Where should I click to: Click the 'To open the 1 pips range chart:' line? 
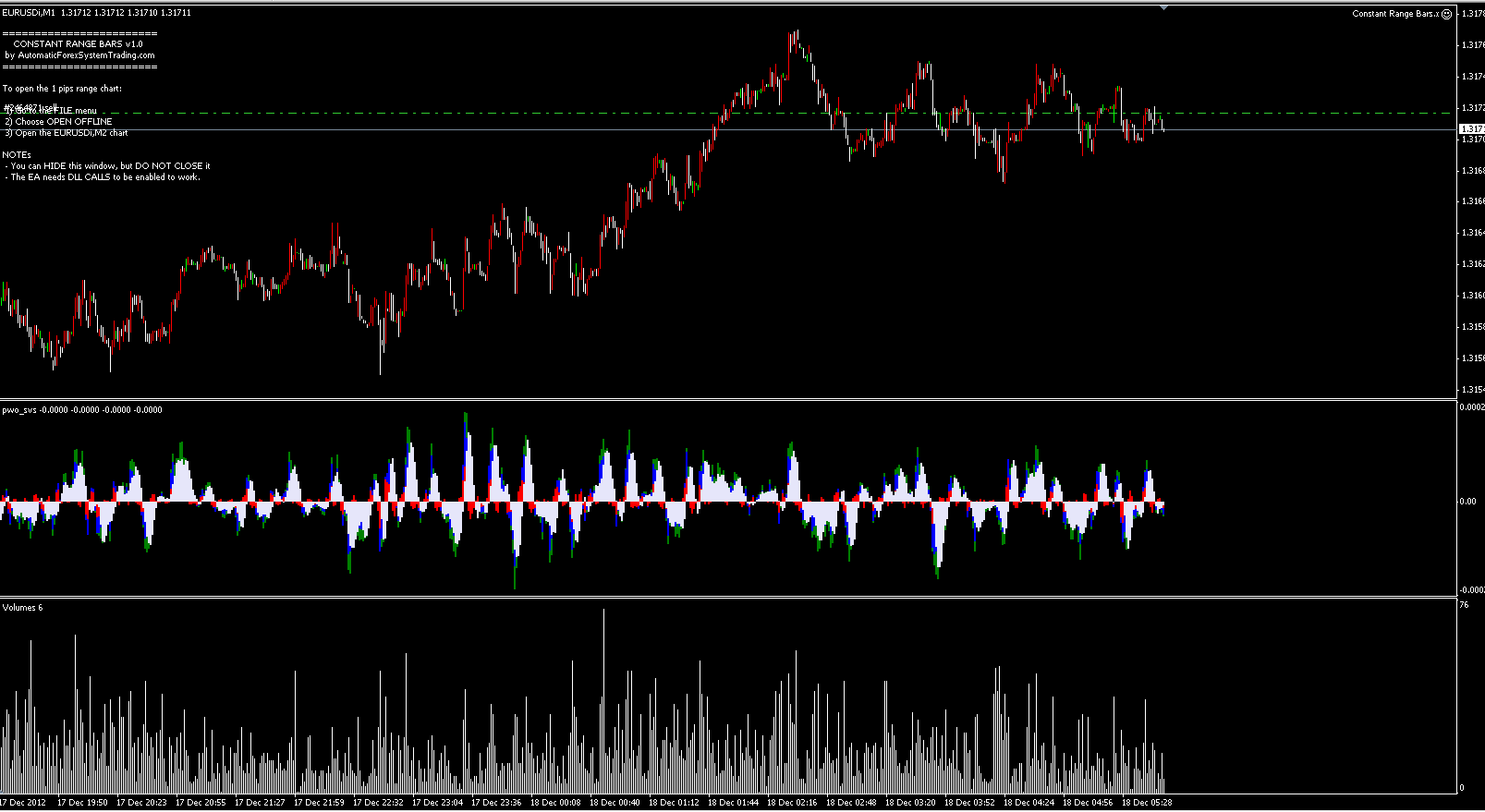click(62, 89)
